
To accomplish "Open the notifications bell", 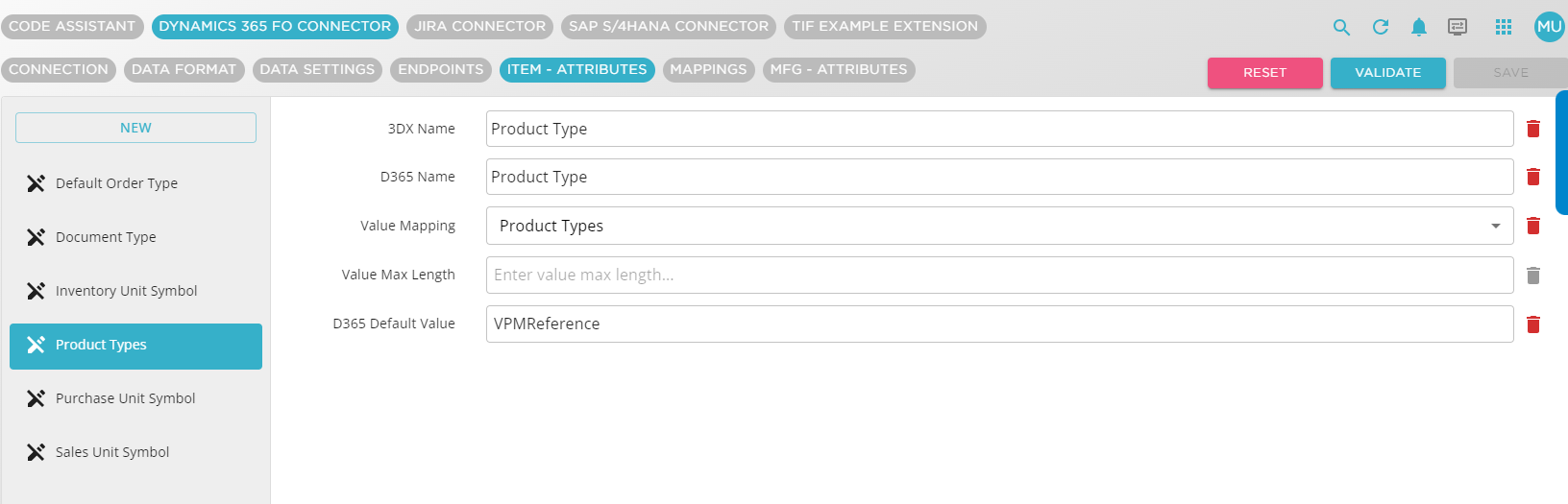I will (1419, 27).
